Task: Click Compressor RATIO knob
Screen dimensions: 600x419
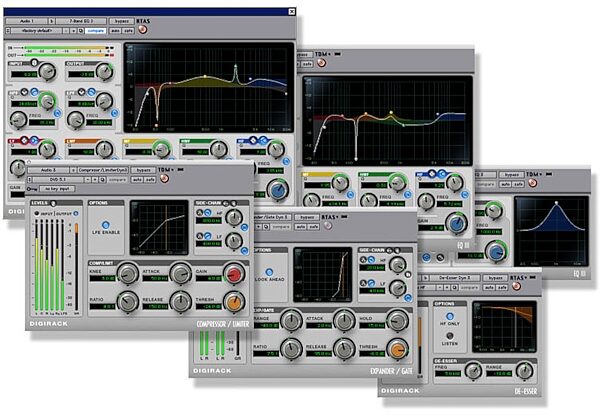Action: [127, 302]
